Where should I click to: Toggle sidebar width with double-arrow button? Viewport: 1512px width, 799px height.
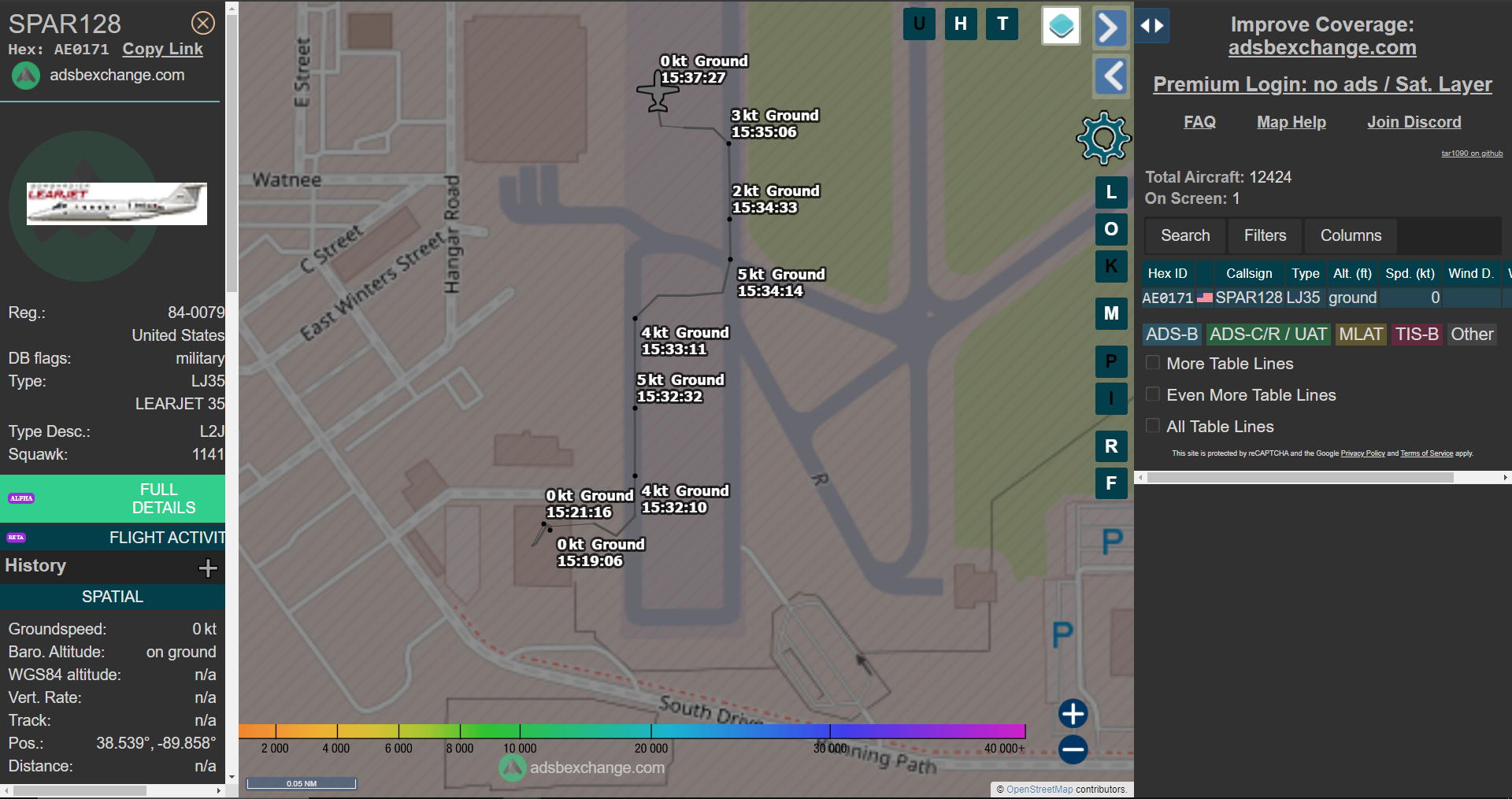(1152, 26)
